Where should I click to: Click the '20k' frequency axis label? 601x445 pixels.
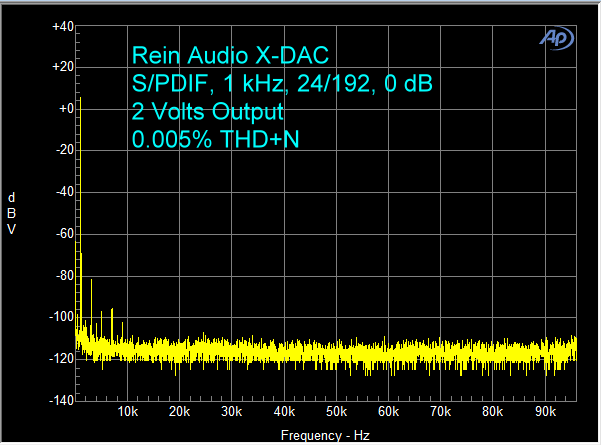pos(179,412)
